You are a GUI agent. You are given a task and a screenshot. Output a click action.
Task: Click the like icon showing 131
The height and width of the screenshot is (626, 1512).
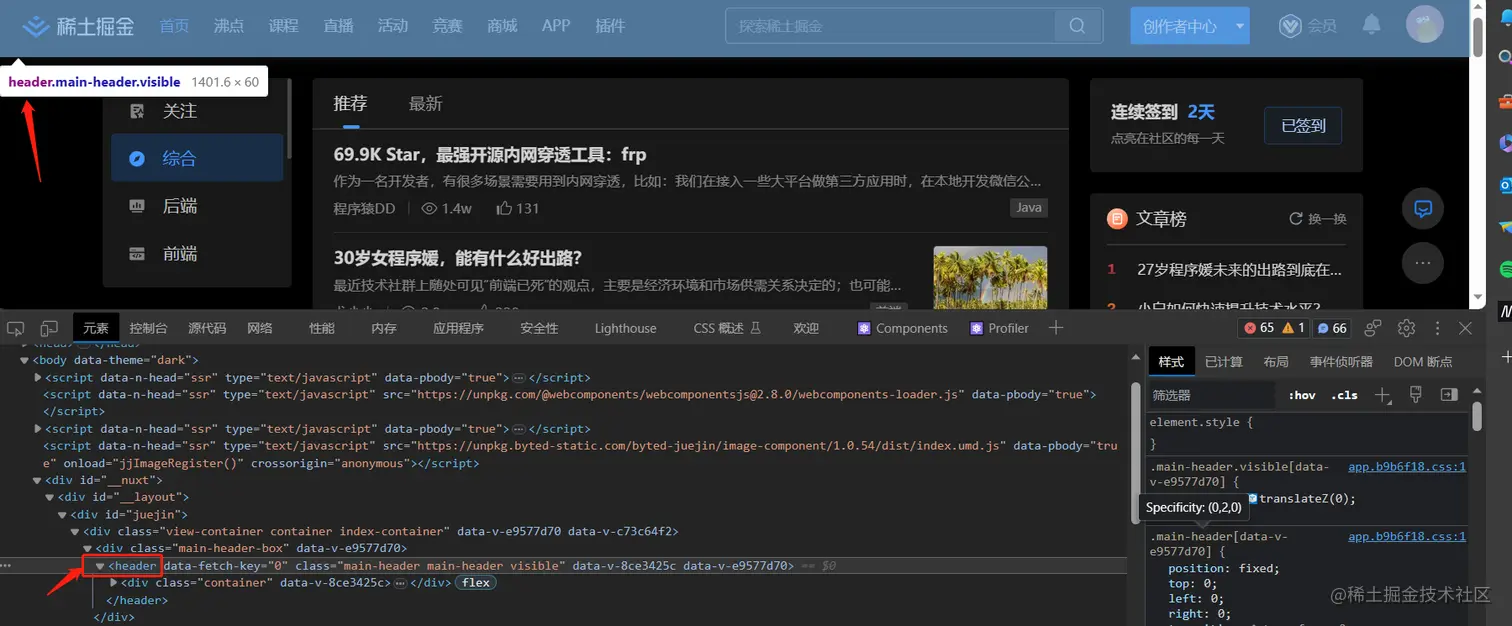click(x=504, y=208)
